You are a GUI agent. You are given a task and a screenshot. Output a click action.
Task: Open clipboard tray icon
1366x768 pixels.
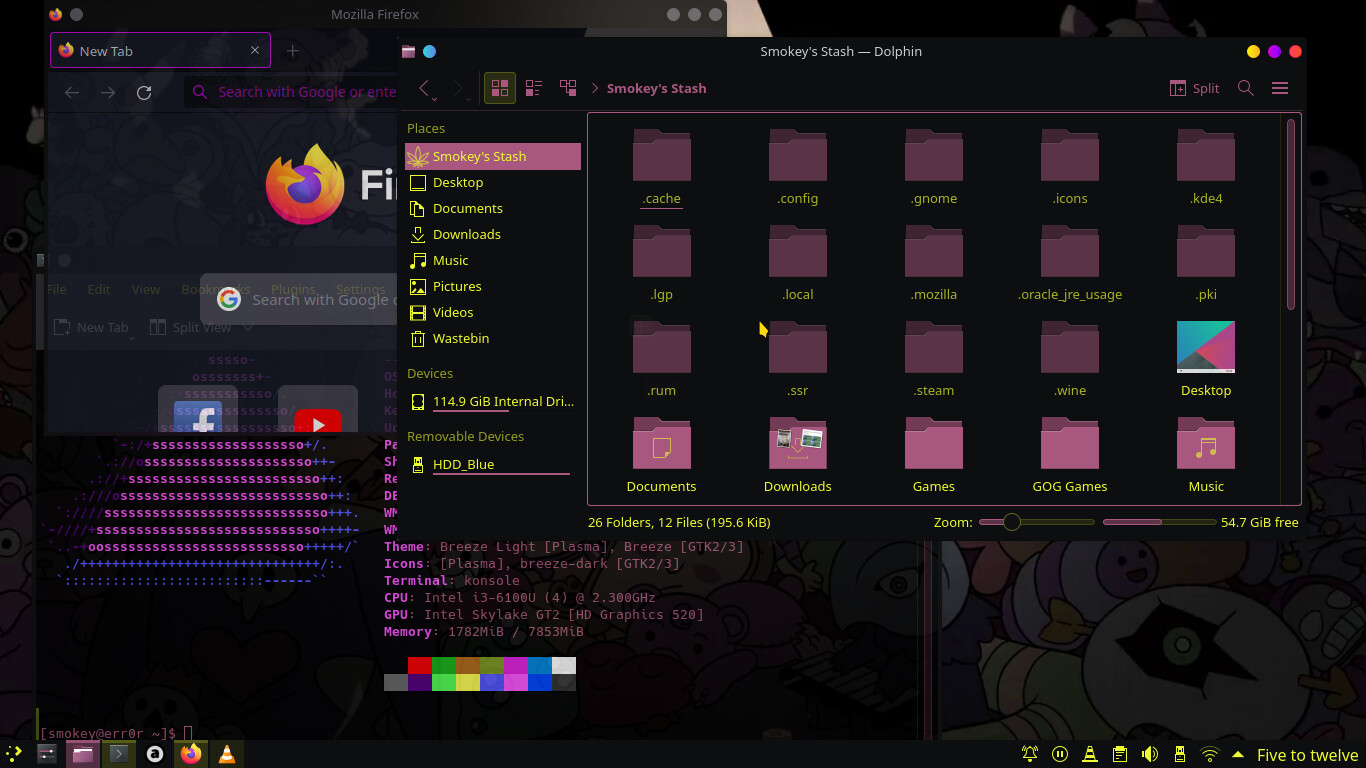pos(1120,754)
